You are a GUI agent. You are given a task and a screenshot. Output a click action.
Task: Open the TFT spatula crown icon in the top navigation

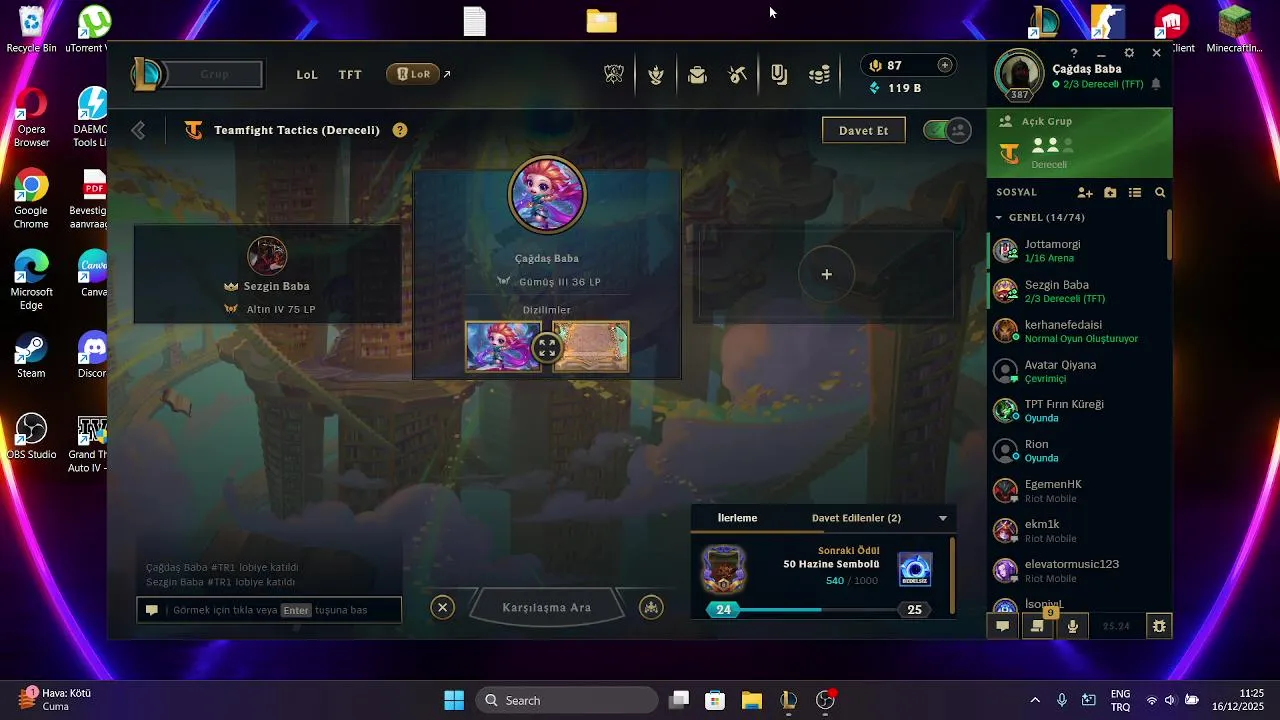pos(656,74)
